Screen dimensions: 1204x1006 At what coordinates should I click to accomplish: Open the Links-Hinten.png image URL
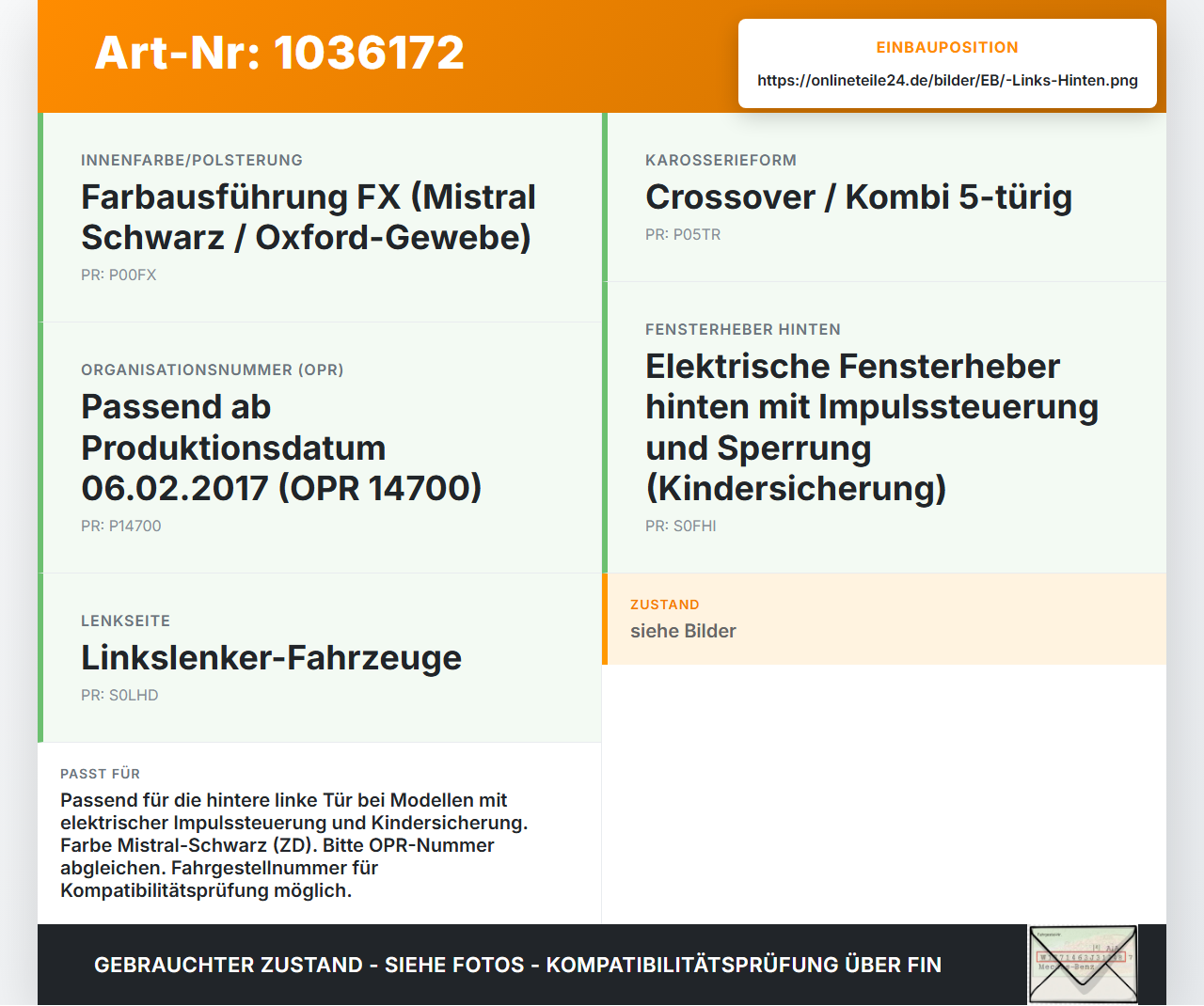pos(947,80)
